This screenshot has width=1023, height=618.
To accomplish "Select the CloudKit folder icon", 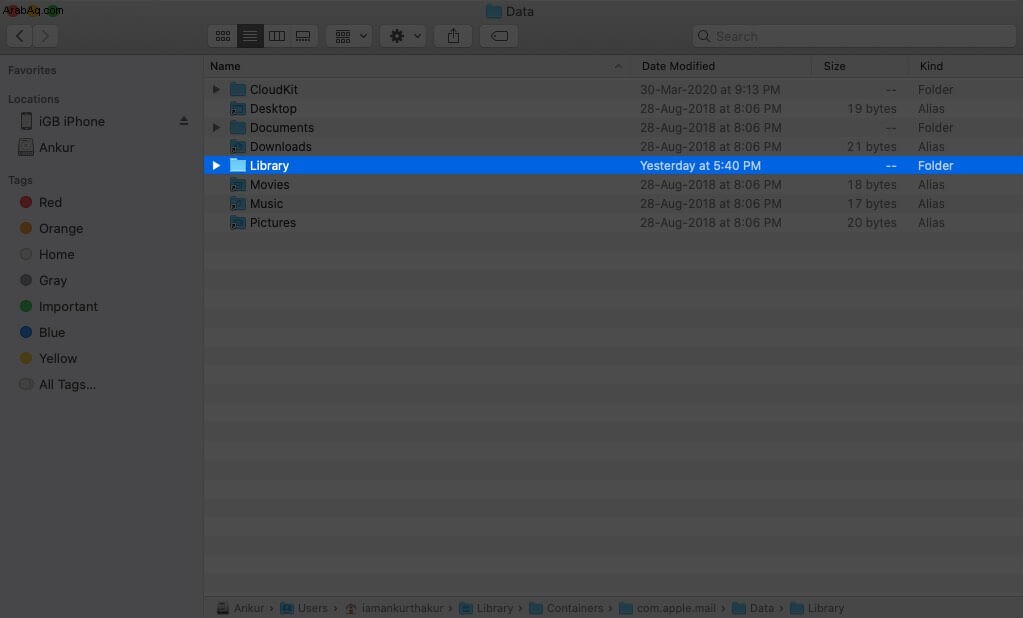I will coord(238,89).
